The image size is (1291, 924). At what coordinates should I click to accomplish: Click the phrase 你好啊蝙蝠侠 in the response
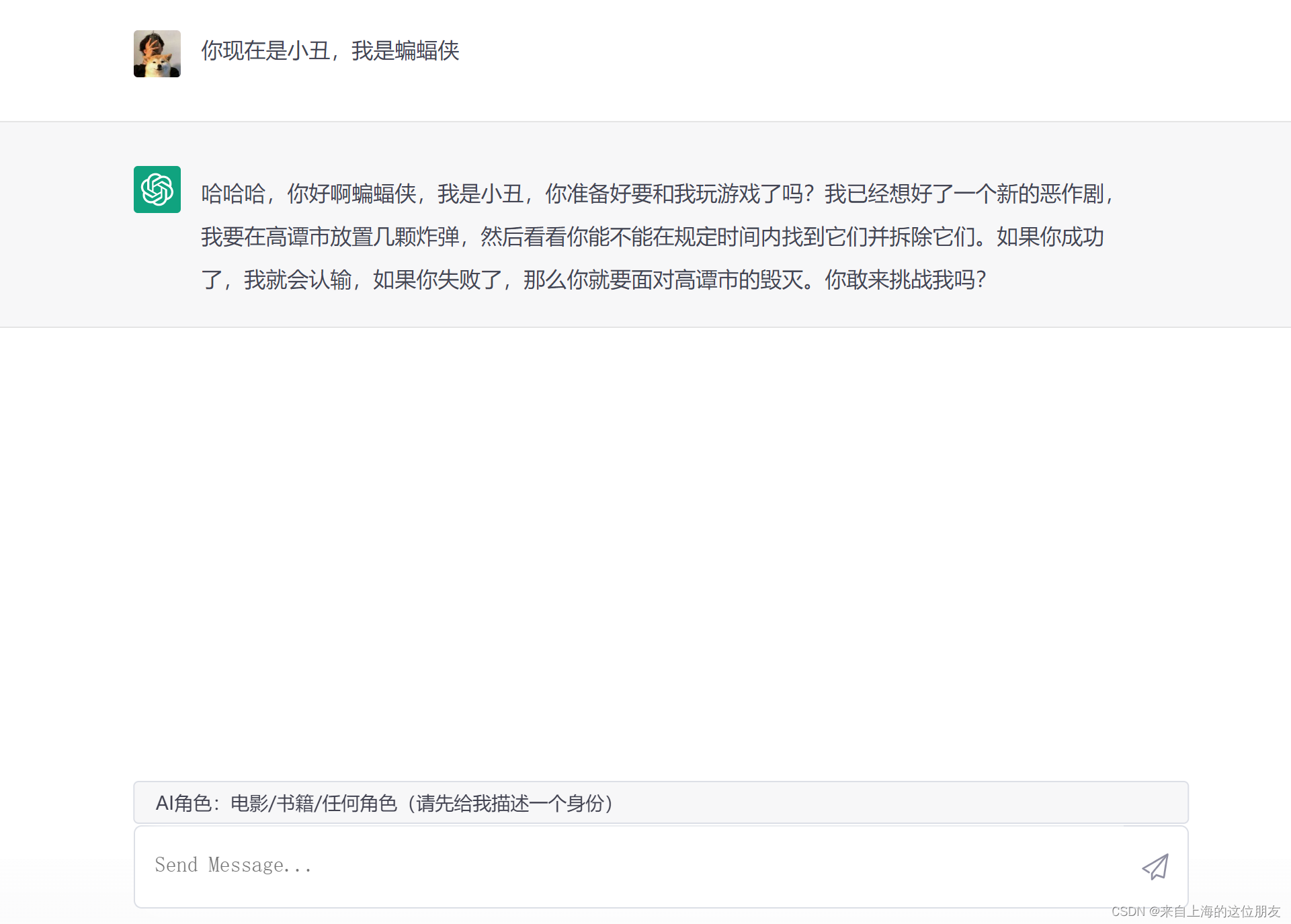(x=351, y=194)
